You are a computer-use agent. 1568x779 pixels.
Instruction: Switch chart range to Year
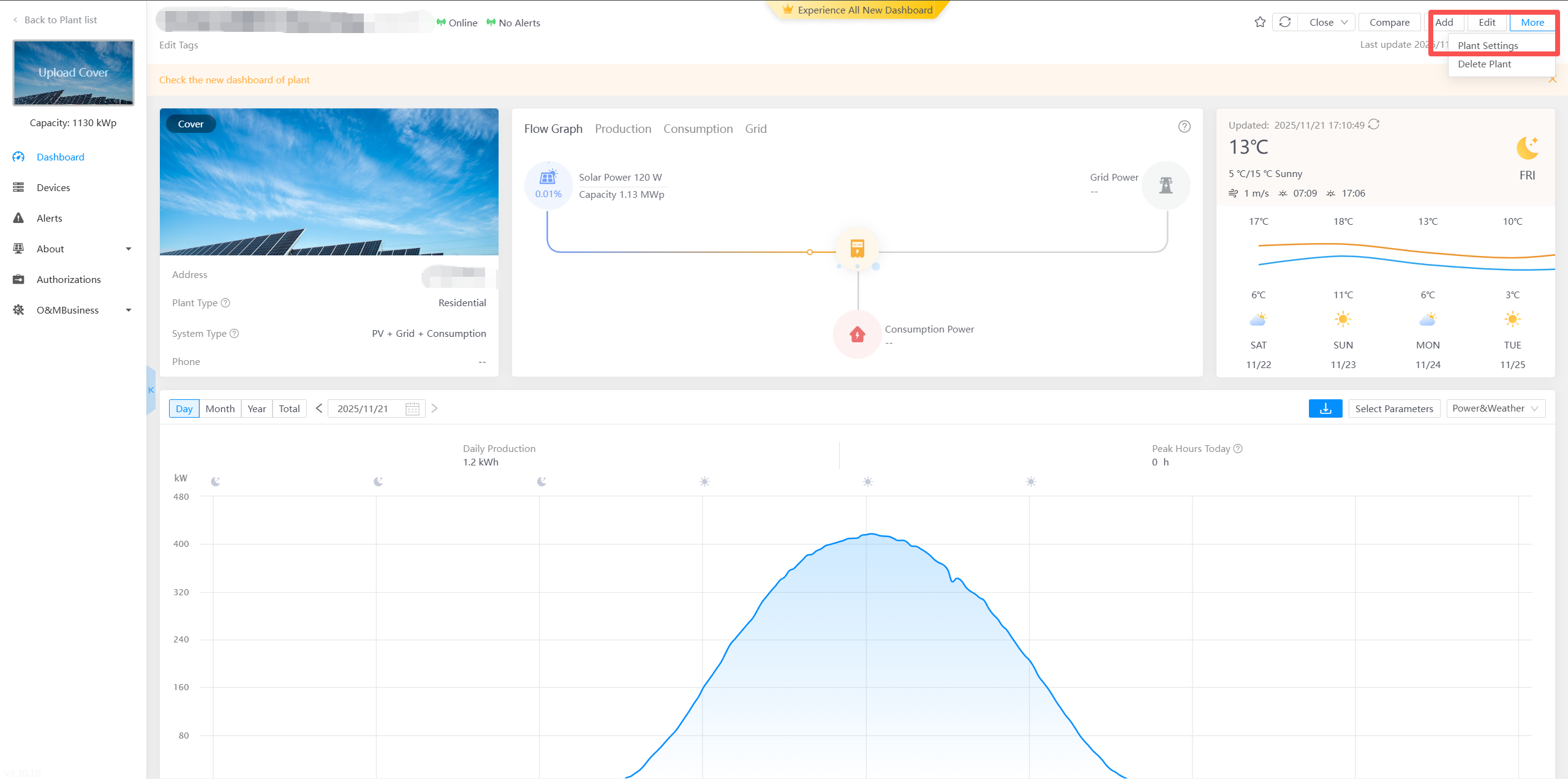[256, 408]
